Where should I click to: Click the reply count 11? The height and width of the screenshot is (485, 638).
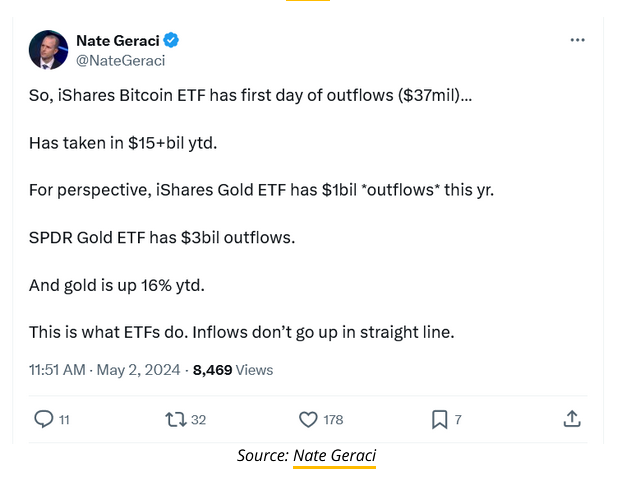click(64, 420)
